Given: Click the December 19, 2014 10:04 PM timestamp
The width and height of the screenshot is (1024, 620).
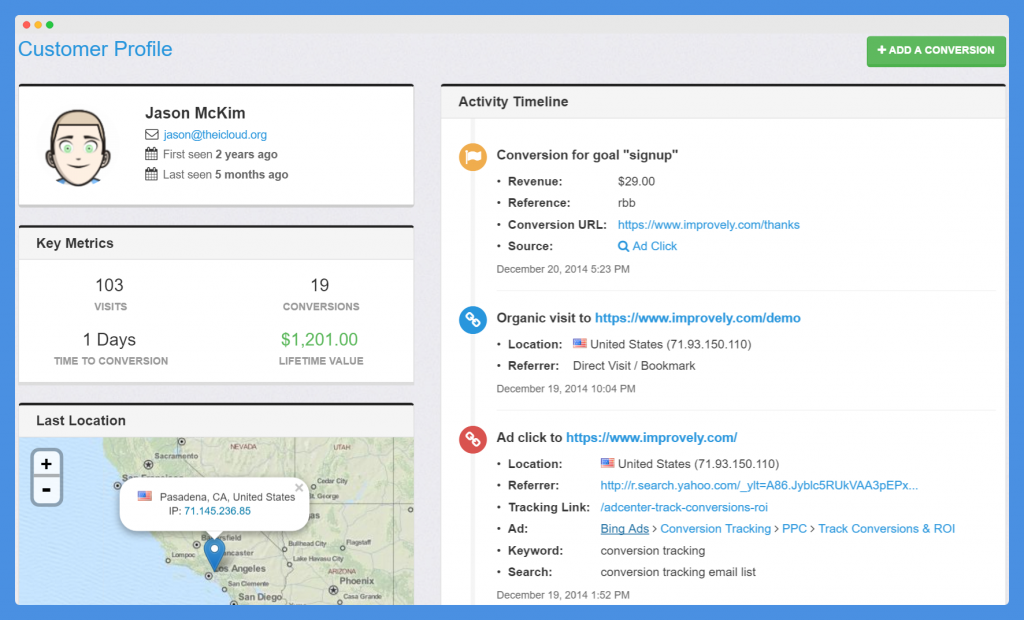Looking at the screenshot, I should [566, 389].
